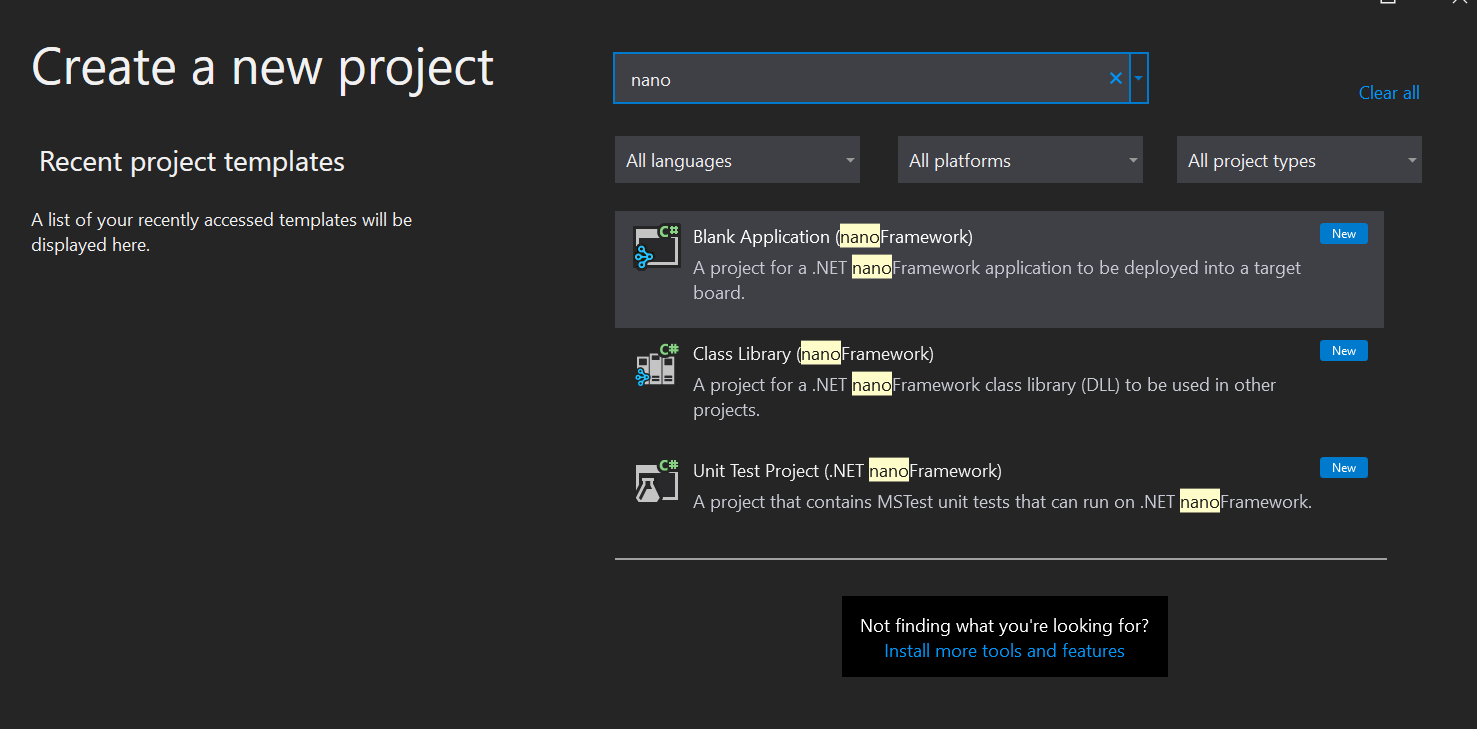Click the Class Library nanoFramework template icon

point(657,365)
